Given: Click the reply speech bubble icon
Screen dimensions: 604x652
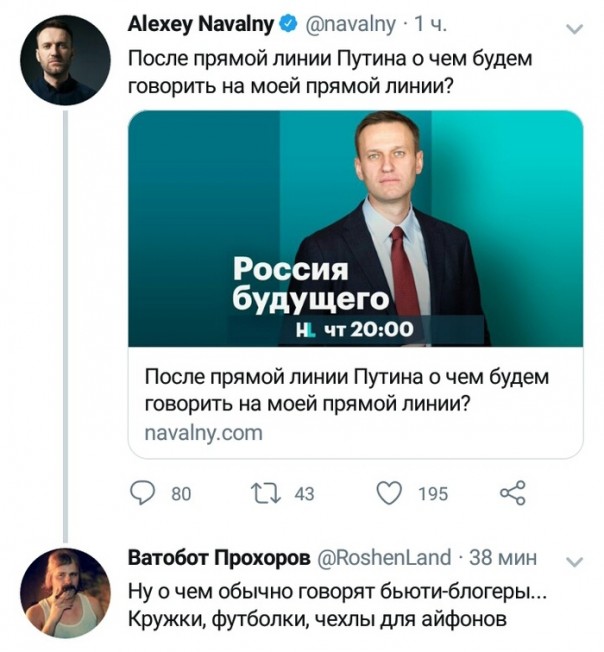Looking at the screenshot, I should pos(146,493).
